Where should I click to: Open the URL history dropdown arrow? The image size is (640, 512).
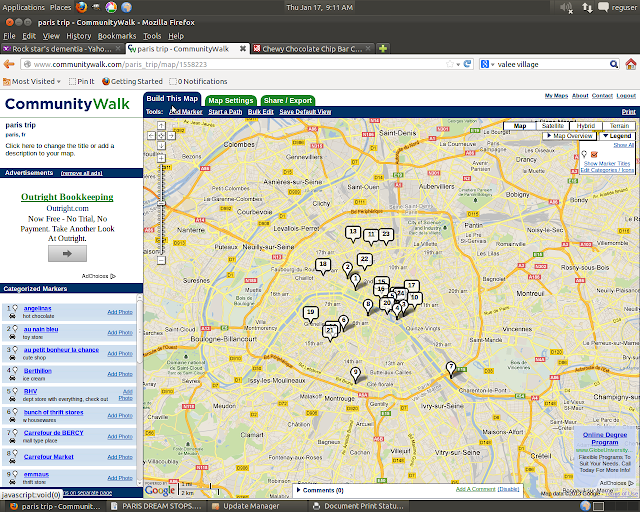[x=458, y=65]
